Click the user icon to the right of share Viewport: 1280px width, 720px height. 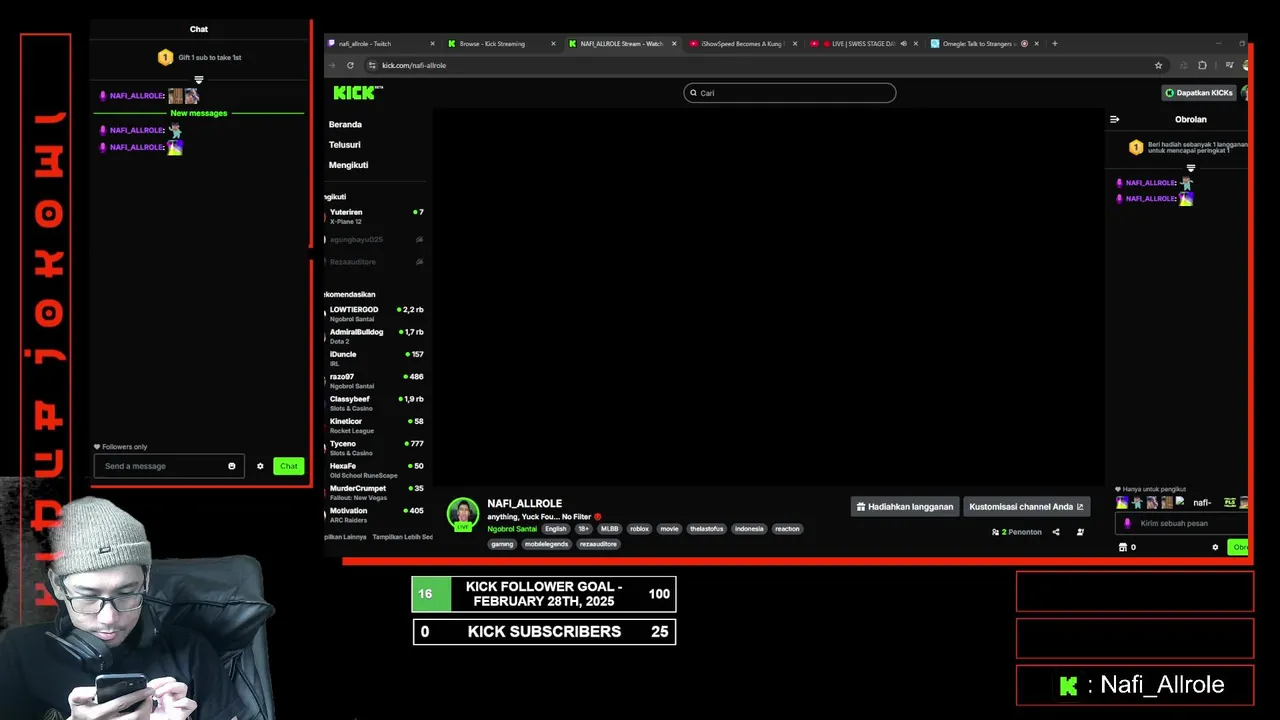click(1080, 532)
